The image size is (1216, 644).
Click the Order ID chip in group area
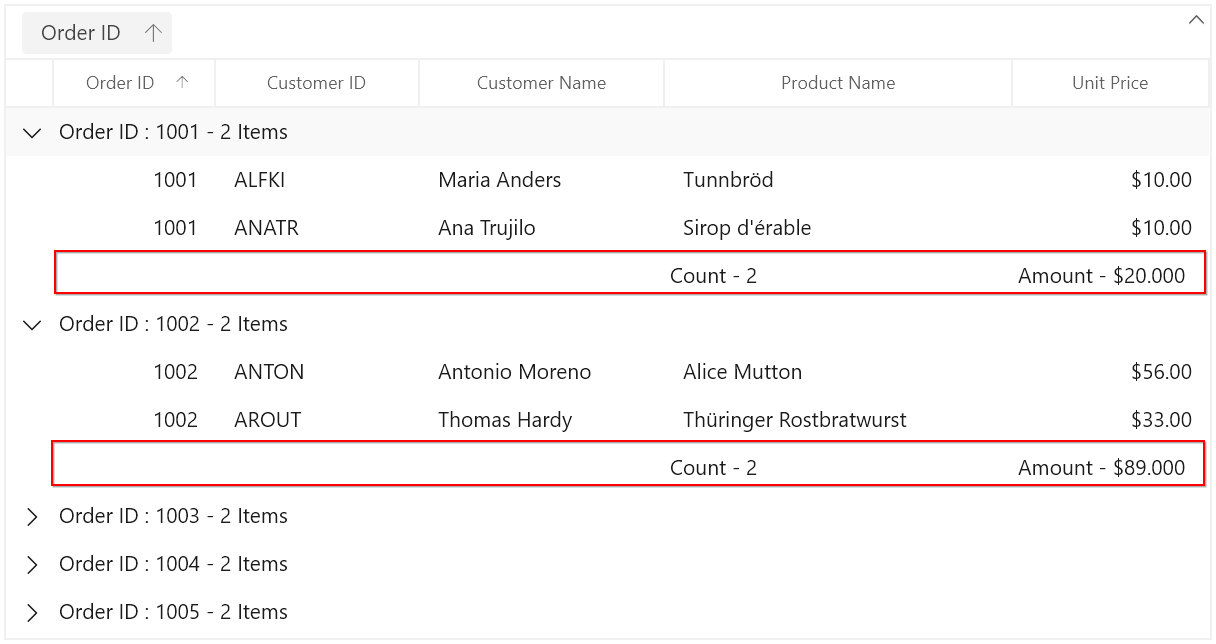pos(96,33)
